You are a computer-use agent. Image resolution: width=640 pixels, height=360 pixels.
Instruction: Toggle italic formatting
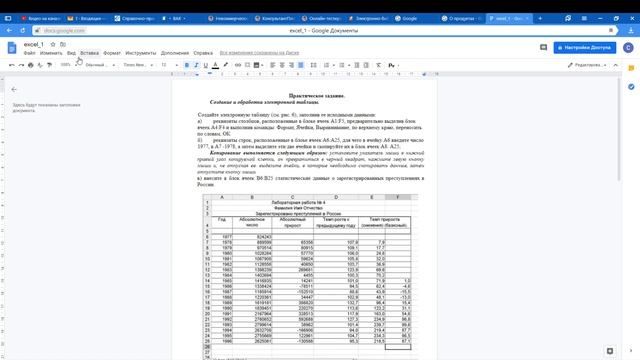(196, 65)
